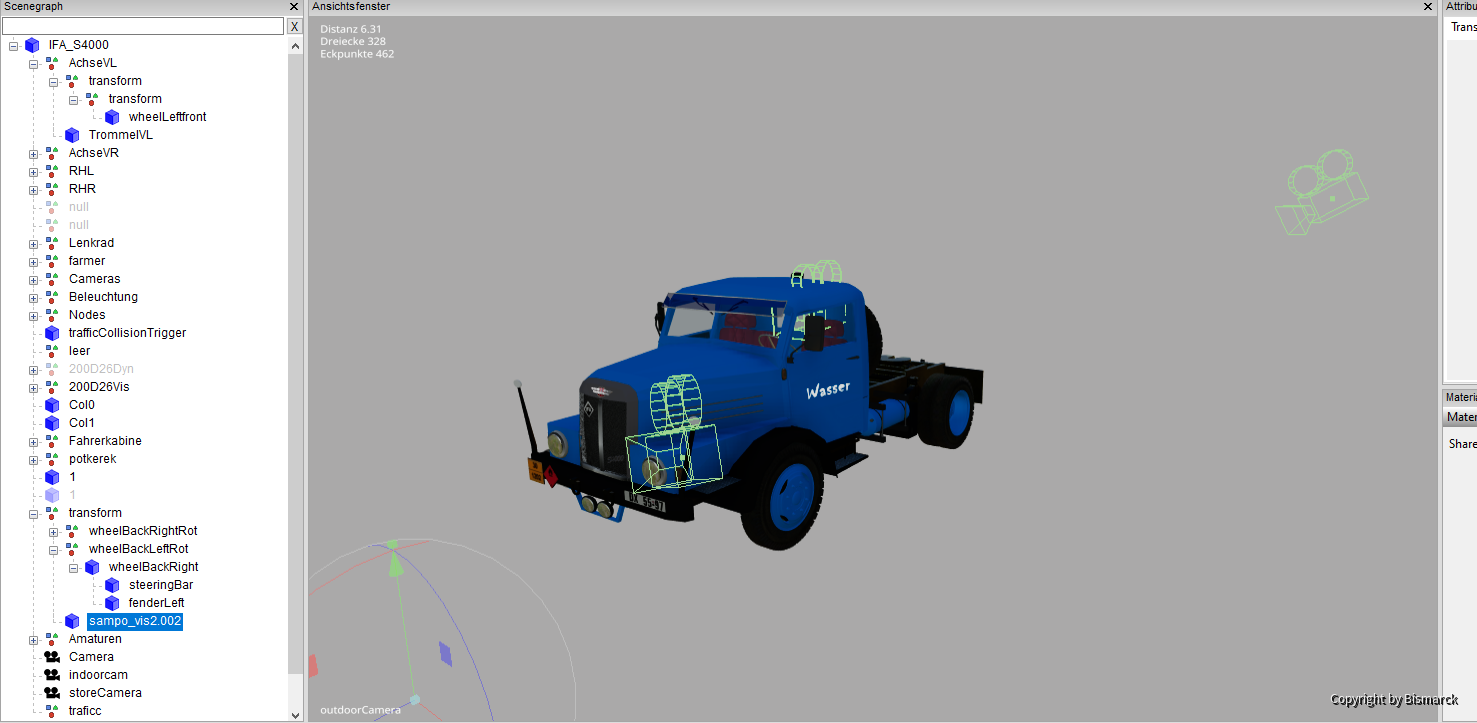Click the cube icon beside Col0
The image size is (1477, 723).
(x=52, y=405)
